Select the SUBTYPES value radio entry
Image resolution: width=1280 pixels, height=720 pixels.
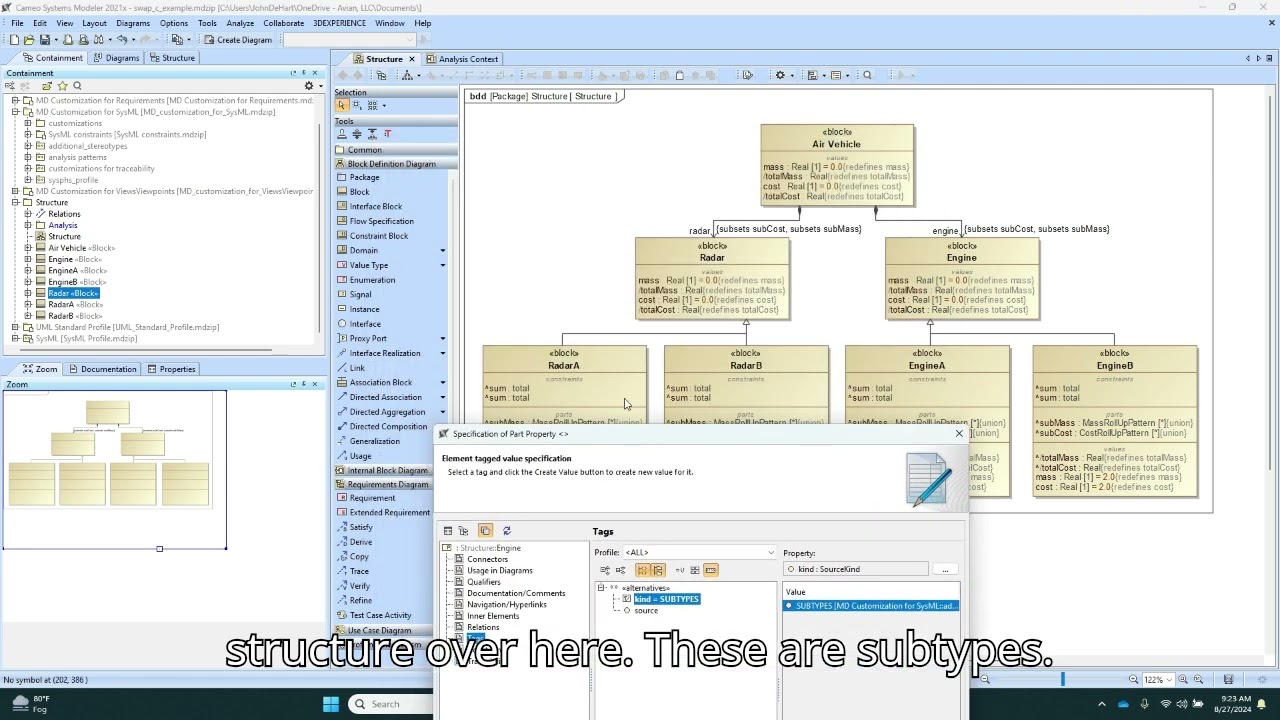click(x=870, y=606)
